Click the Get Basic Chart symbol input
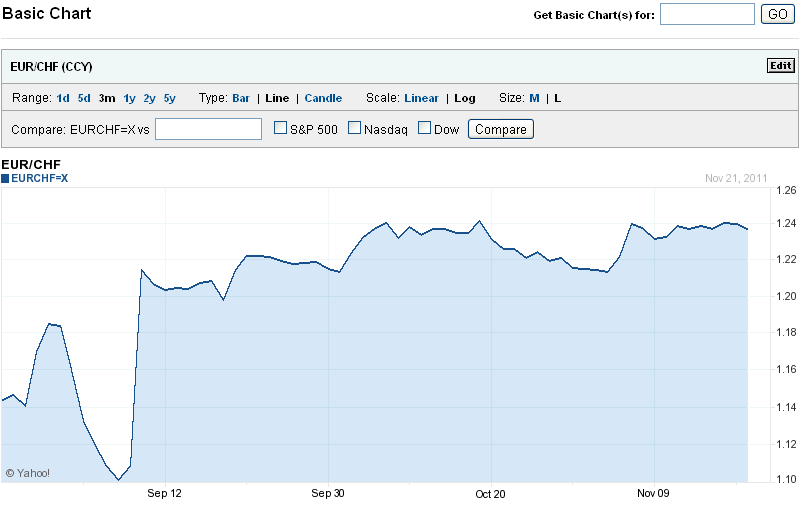Viewport: 812px width, 513px height. coord(707,14)
